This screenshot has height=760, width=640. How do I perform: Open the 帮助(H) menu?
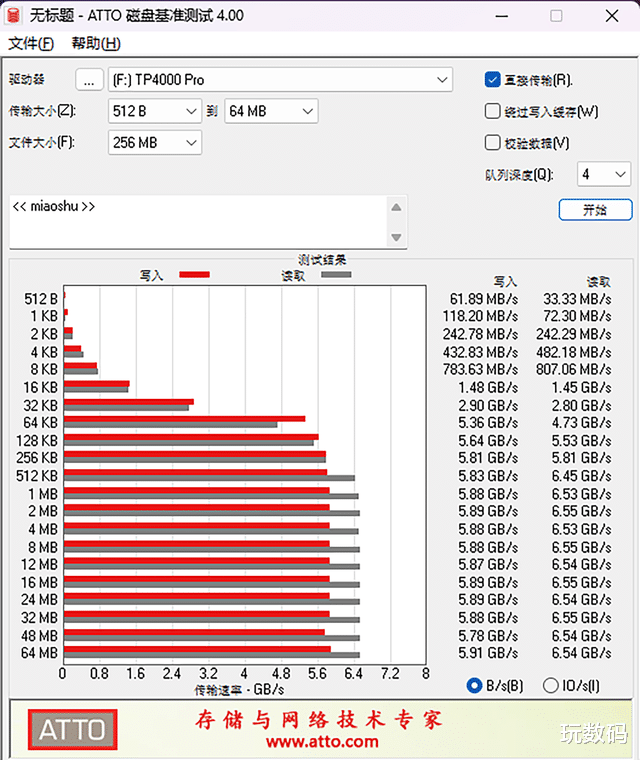click(x=96, y=44)
